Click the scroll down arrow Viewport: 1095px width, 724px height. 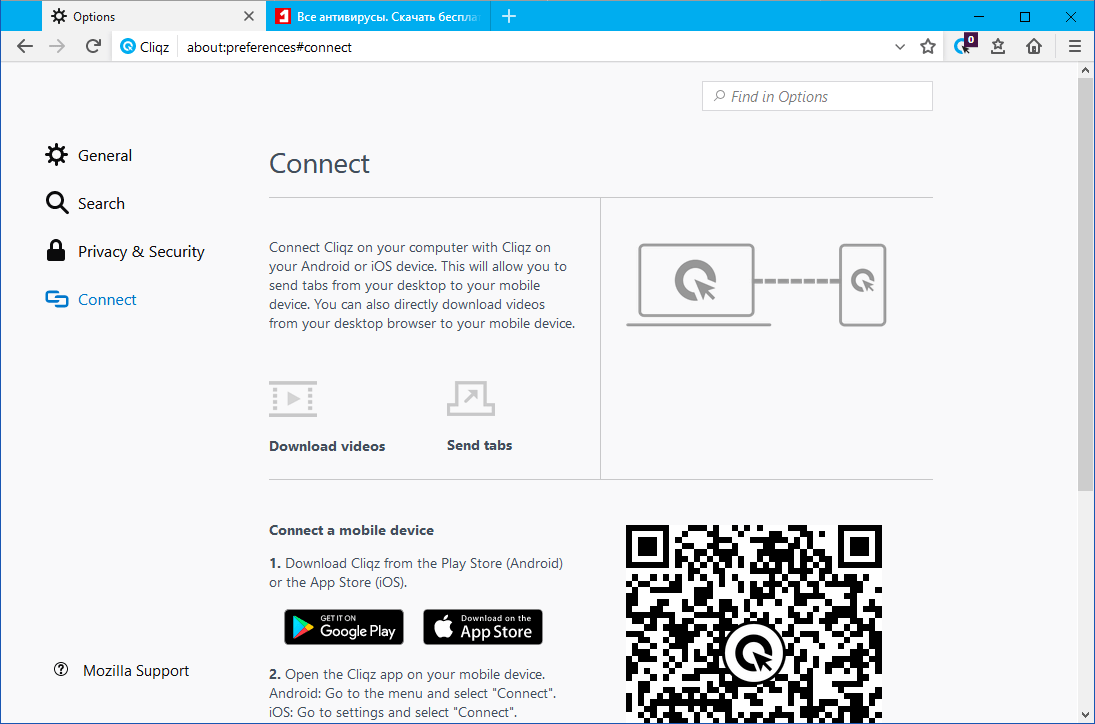tap(1085, 714)
